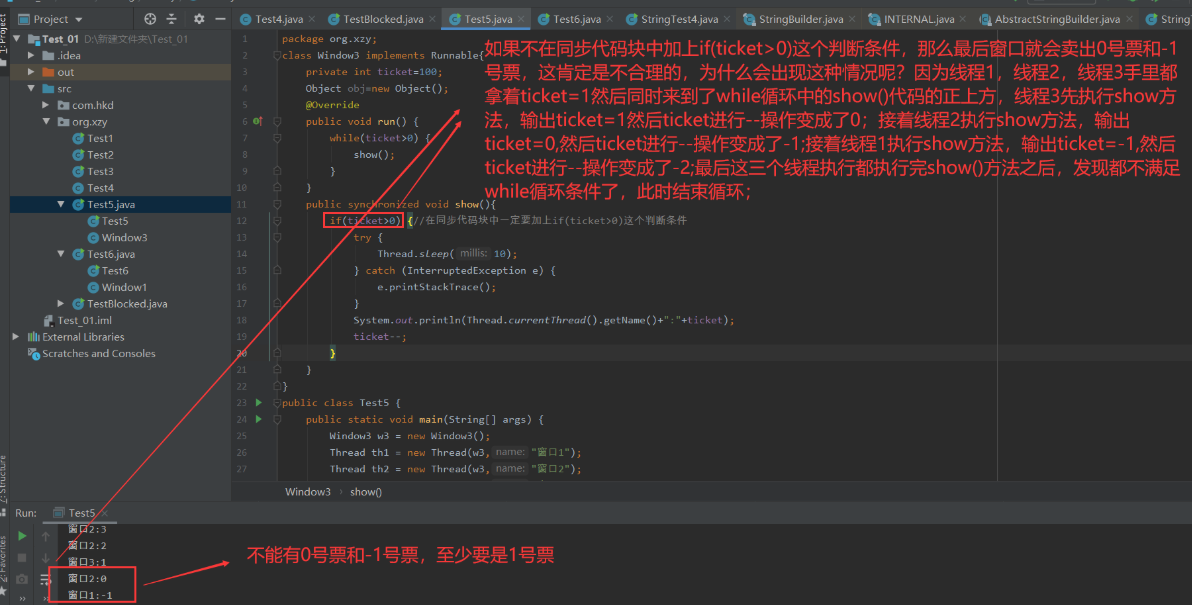Open the Project view dropdown
Screen dimensions: 1192x605
tap(50, 19)
